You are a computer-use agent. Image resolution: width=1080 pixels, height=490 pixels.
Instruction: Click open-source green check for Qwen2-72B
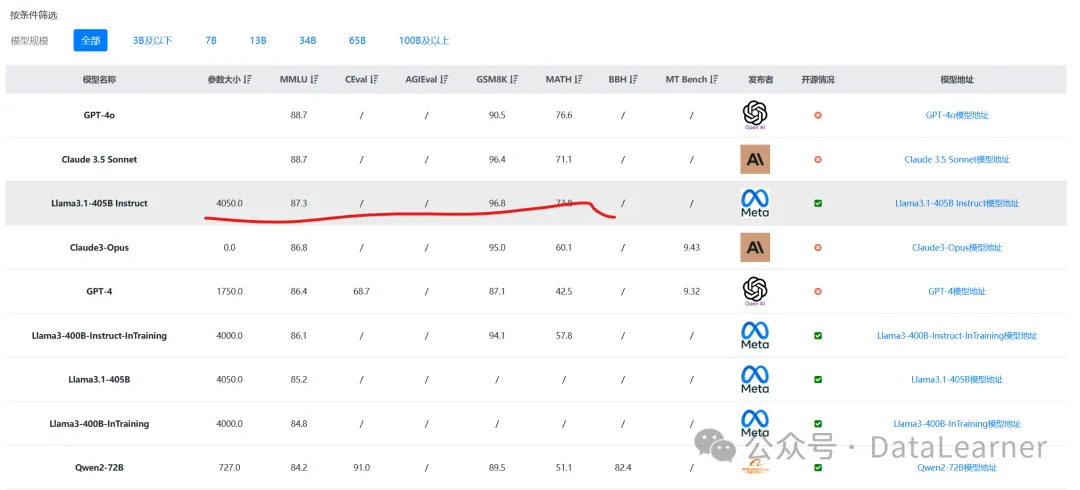tap(818, 467)
